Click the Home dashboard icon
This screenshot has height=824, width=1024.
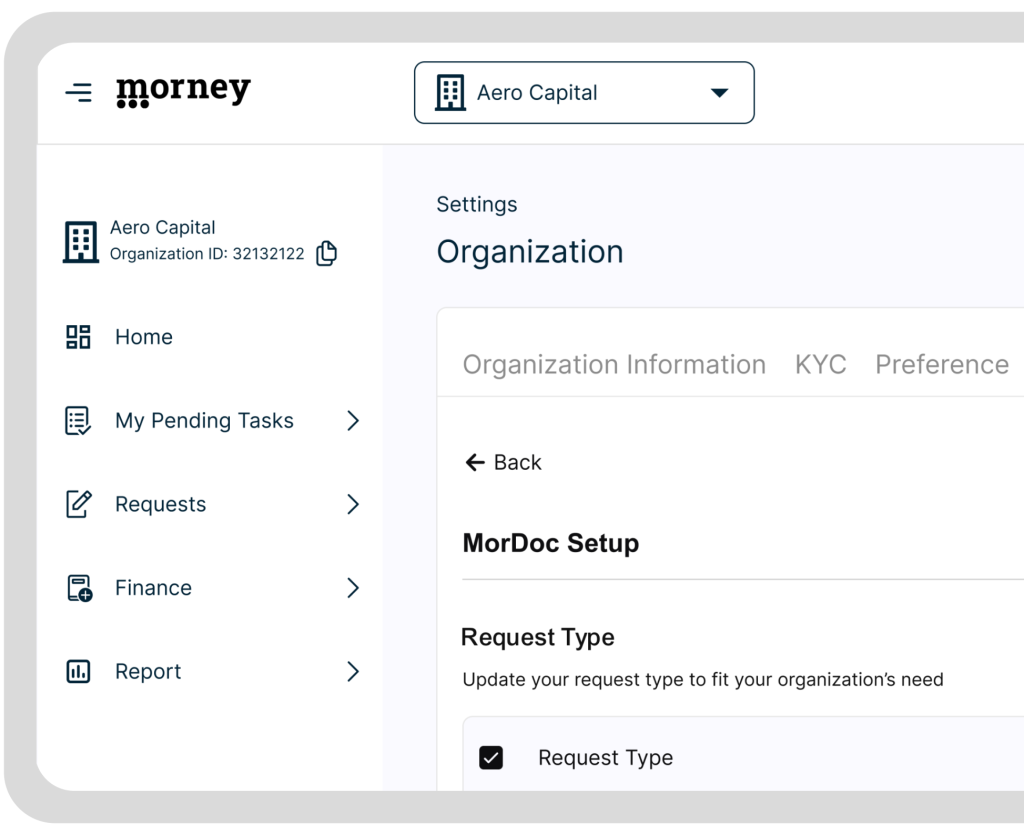tap(78, 337)
